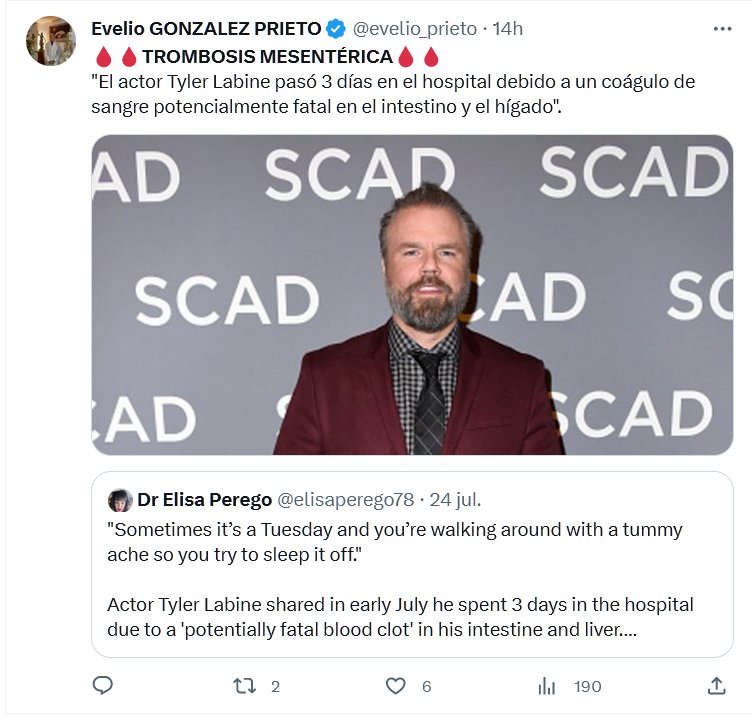Screen dimensions: 752x716
Task: Open the view analytics bar chart icon
Action: coord(547,685)
